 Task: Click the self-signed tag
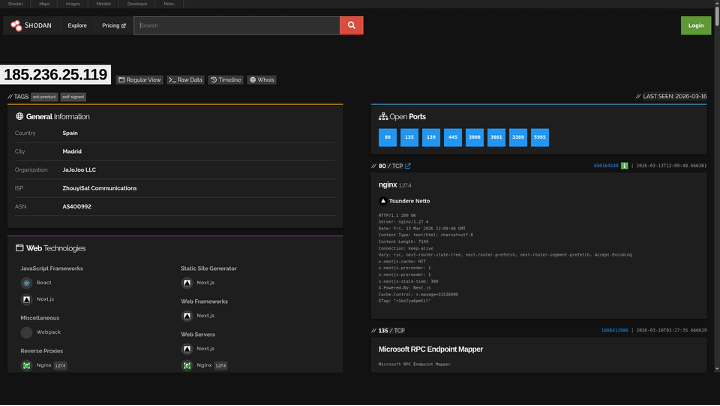pyautogui.click(x=73, y=97)
